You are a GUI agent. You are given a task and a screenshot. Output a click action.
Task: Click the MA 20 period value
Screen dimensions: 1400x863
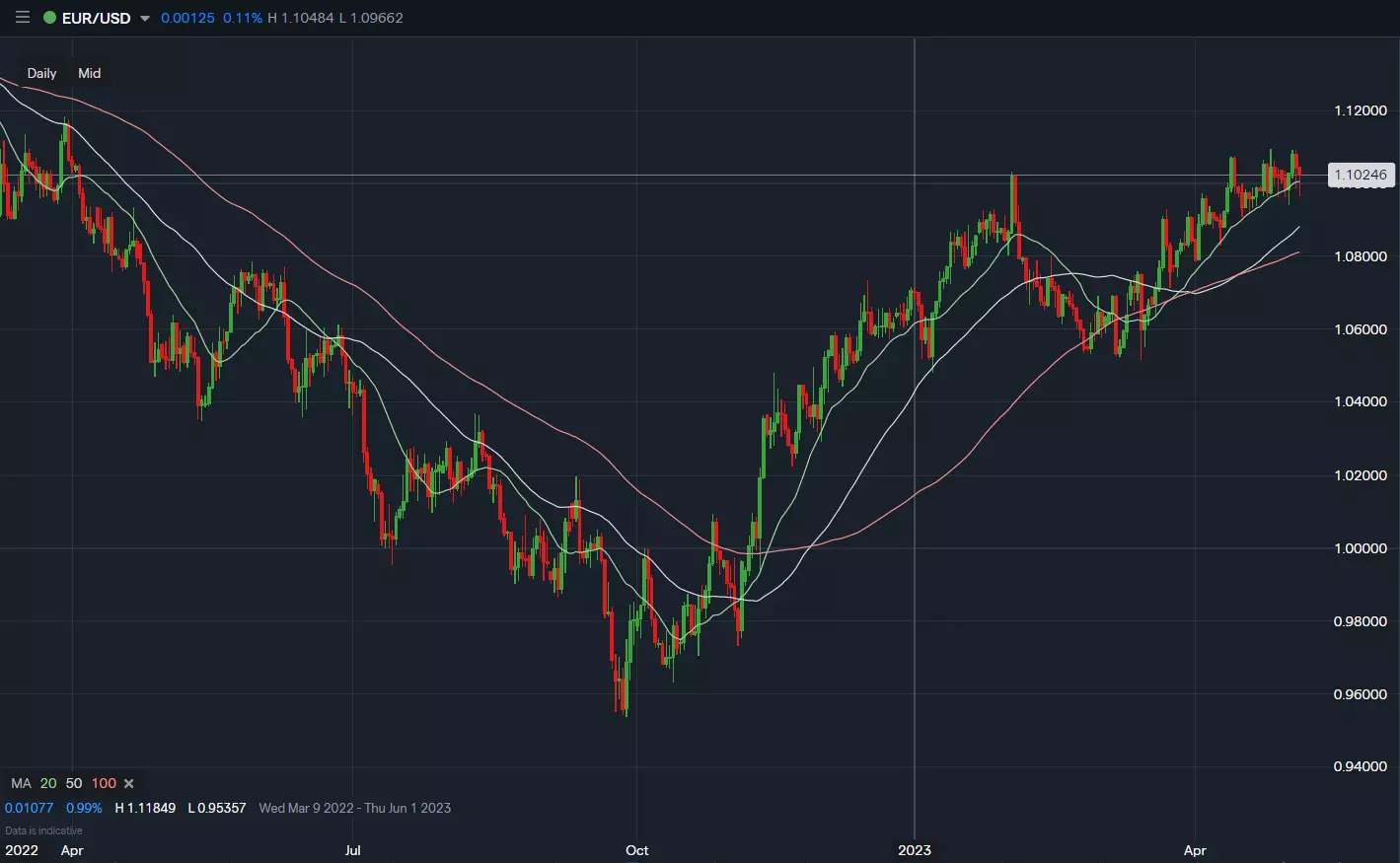click(48, 783)
